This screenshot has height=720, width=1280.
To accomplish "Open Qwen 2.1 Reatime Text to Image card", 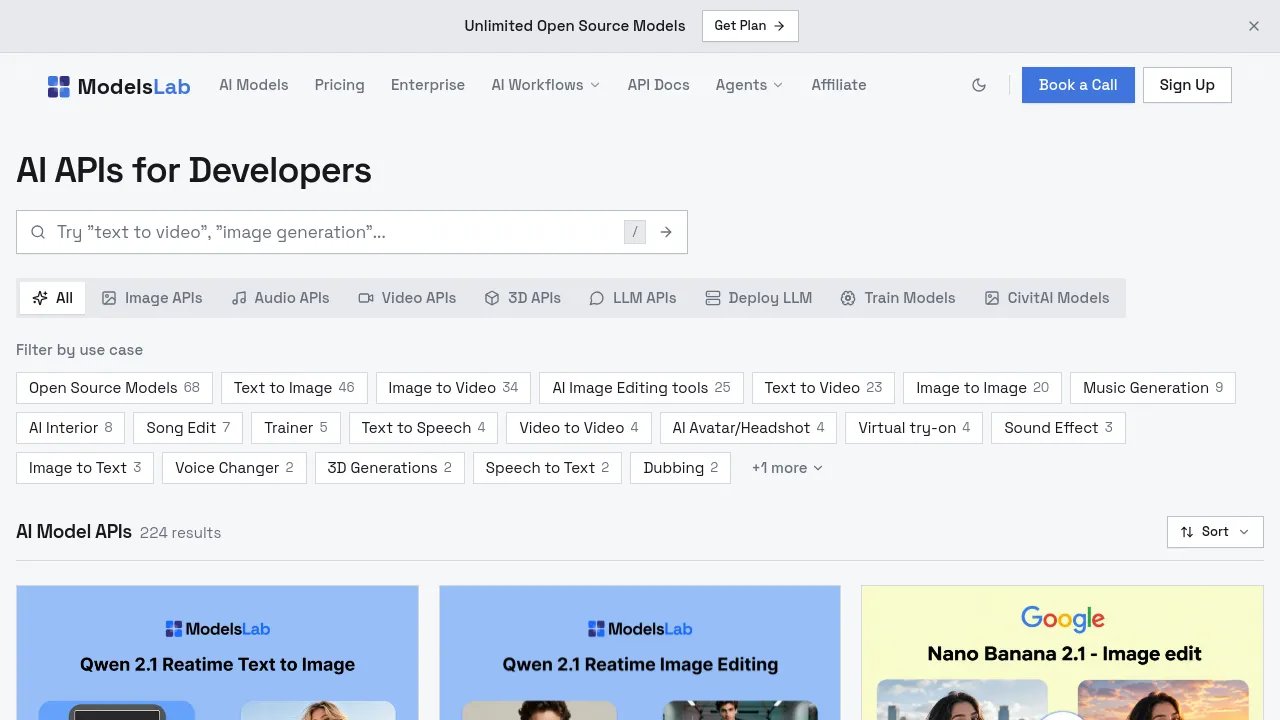I will point(217,653).
